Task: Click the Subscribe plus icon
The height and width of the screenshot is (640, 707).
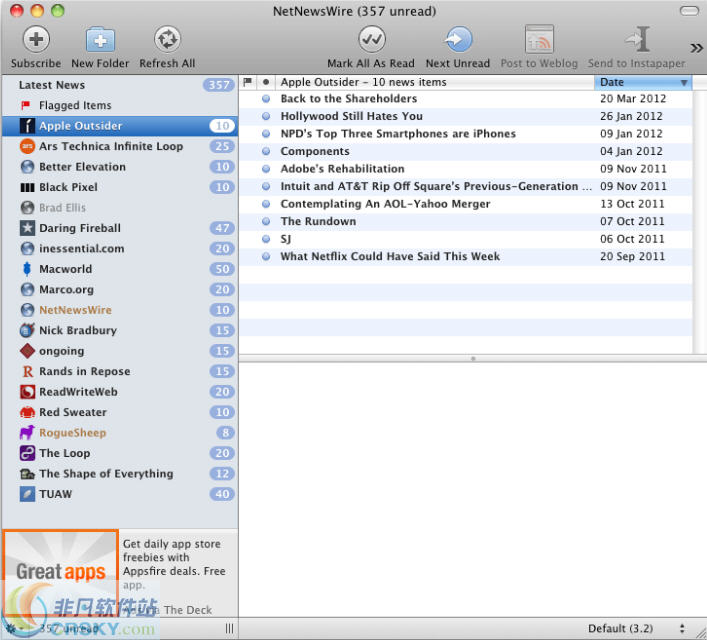Action: [x=36, y=39]
